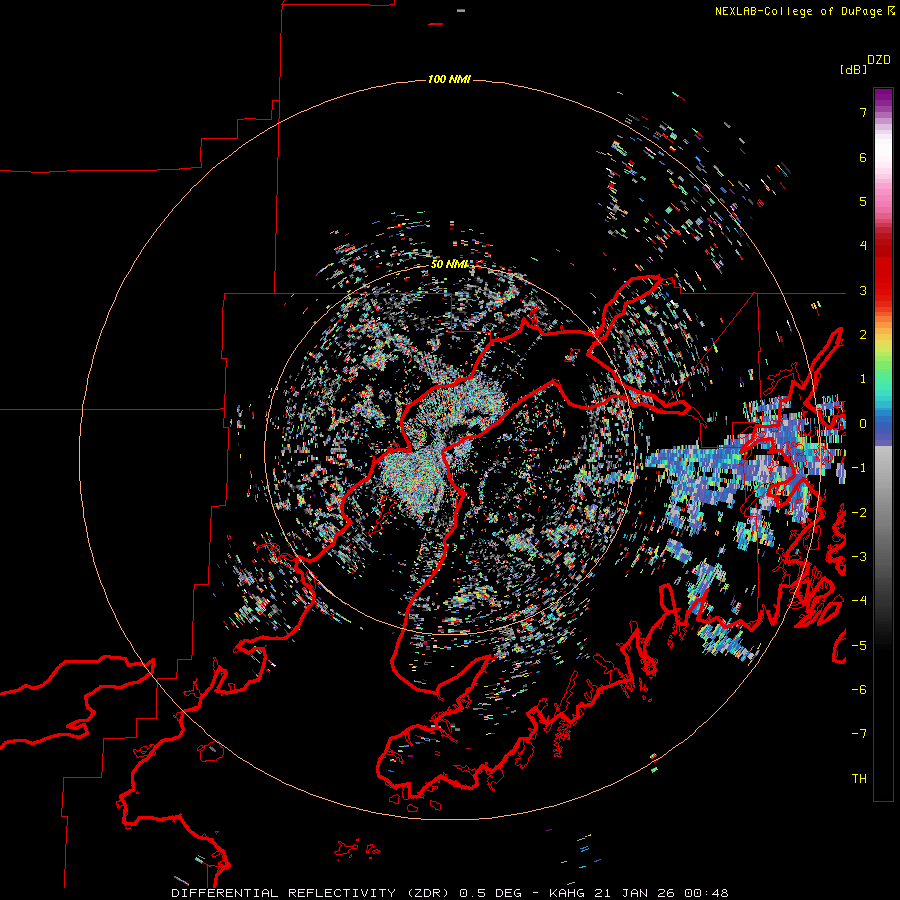Click the legend value -4

coord(859,601)
